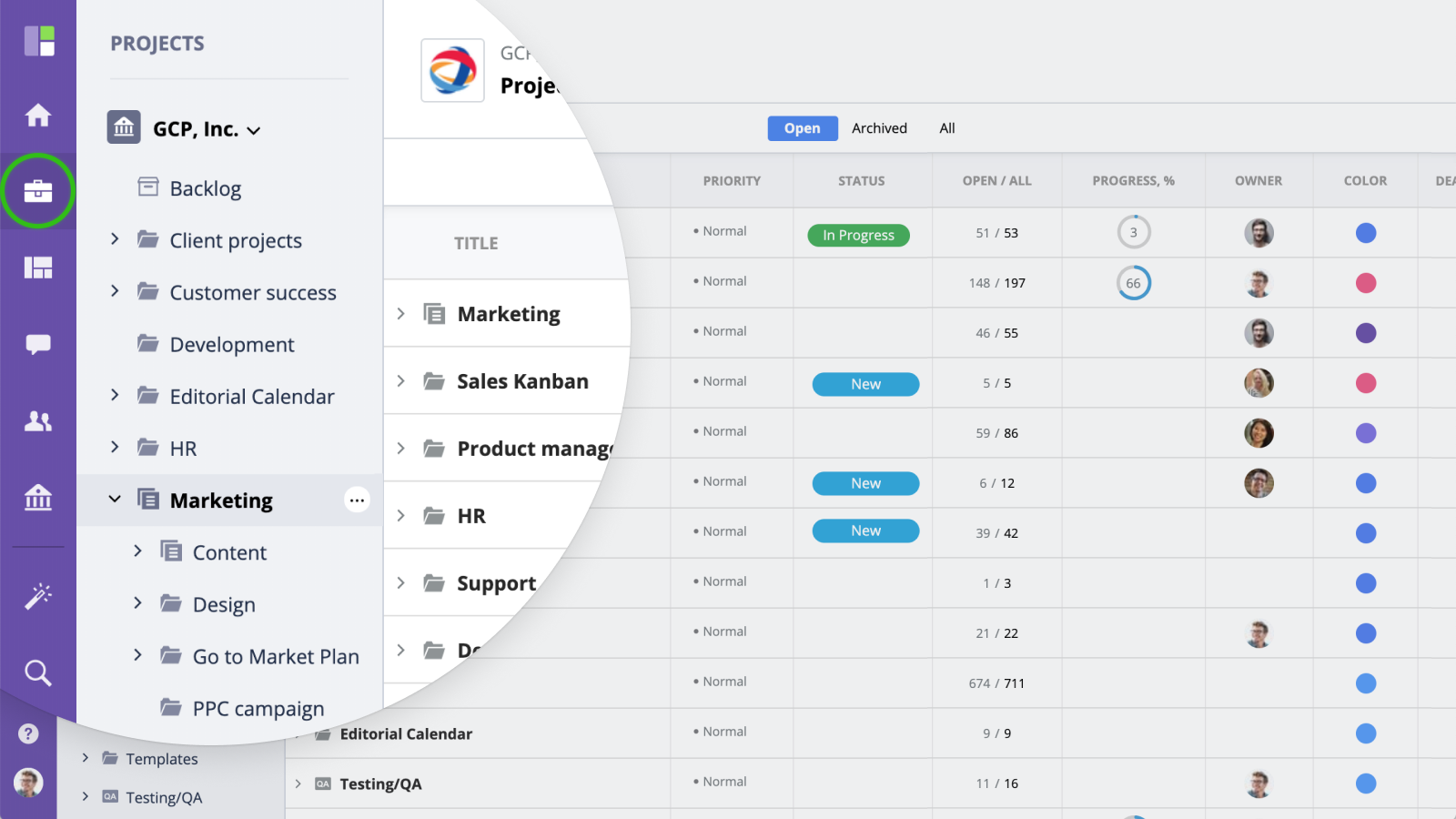The height and width of the screenshot is (819, 1456).
Task: Open the people contacts icon
Action: pos(38,420)
